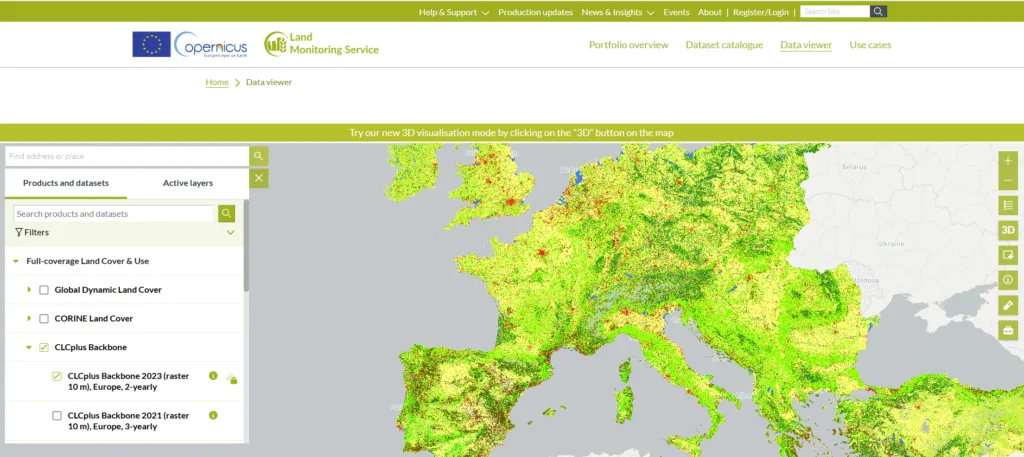Open Dataset catalogue menu item
The height and width of the screenshot is (457, 1024).
click(724, 45)
